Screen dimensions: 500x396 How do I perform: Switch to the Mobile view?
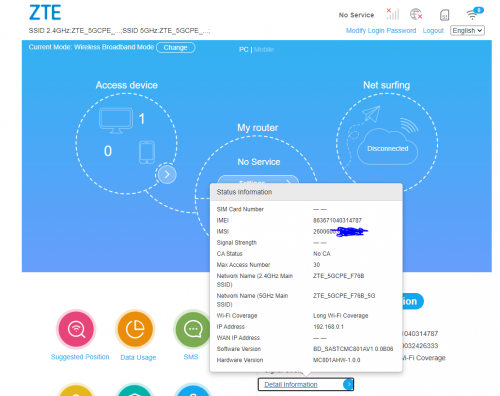tap(264, 49)
